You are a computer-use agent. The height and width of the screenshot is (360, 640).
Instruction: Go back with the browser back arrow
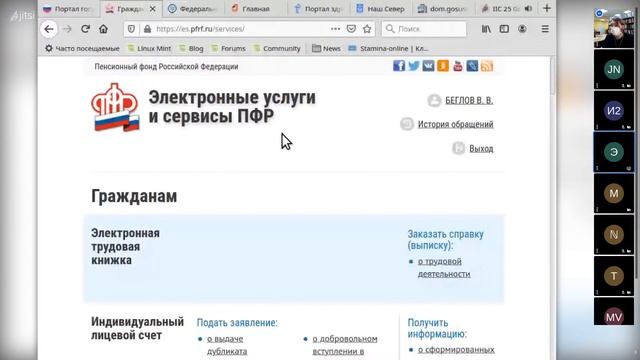[49, 29]
